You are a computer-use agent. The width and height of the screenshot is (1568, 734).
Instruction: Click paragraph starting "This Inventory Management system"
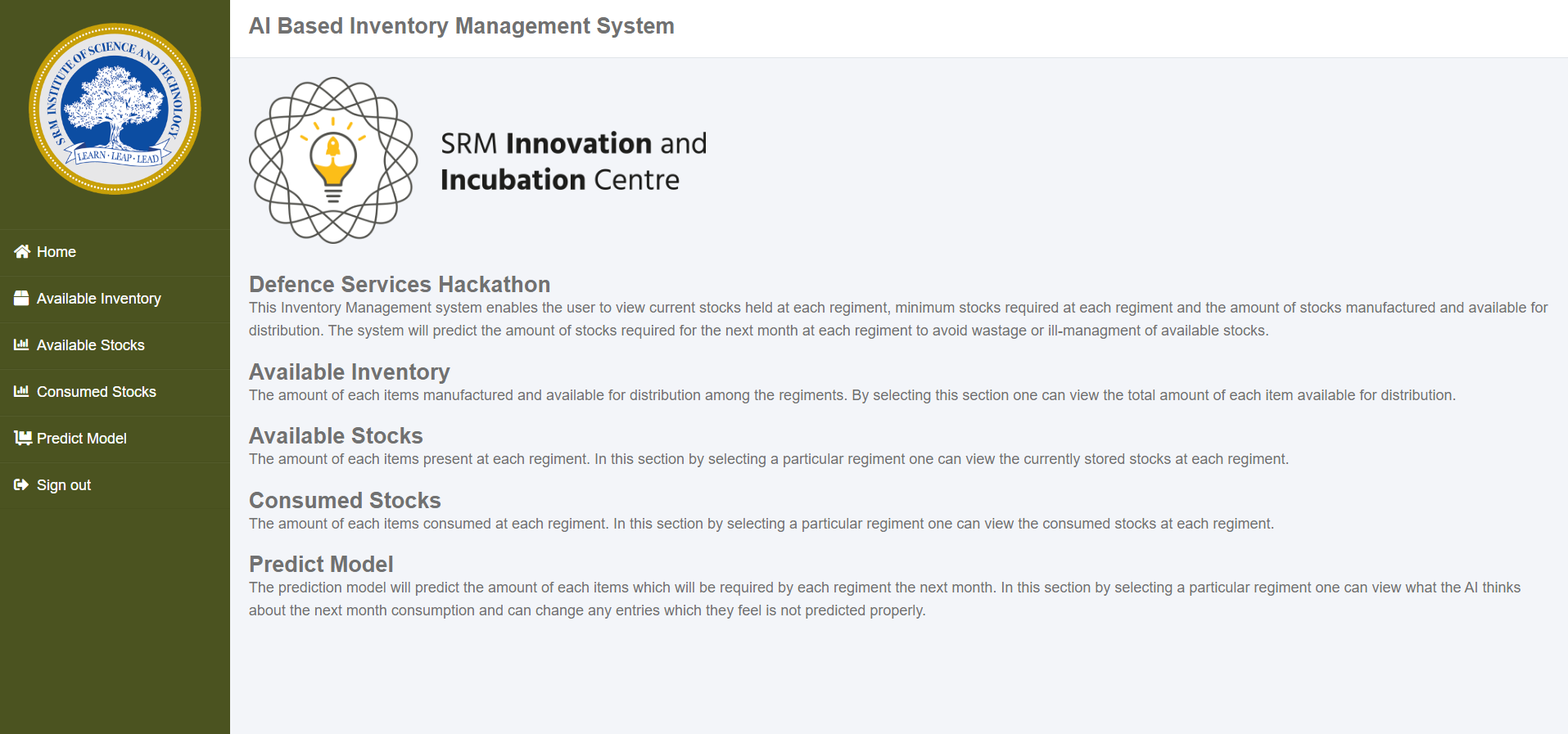point(898,319)
